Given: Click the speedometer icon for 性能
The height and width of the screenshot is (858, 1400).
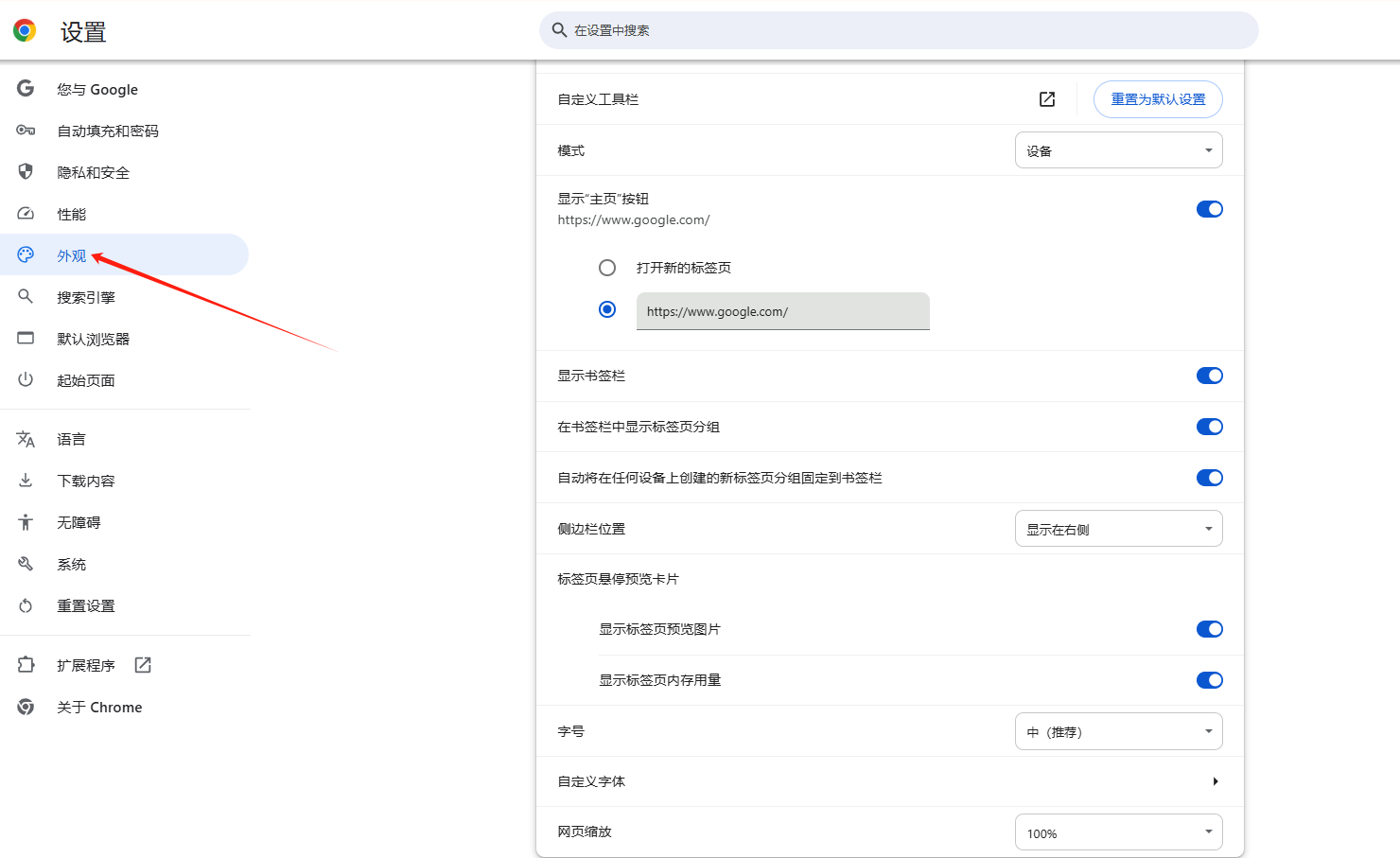Looking at the screenshot, I should [26, 214].
